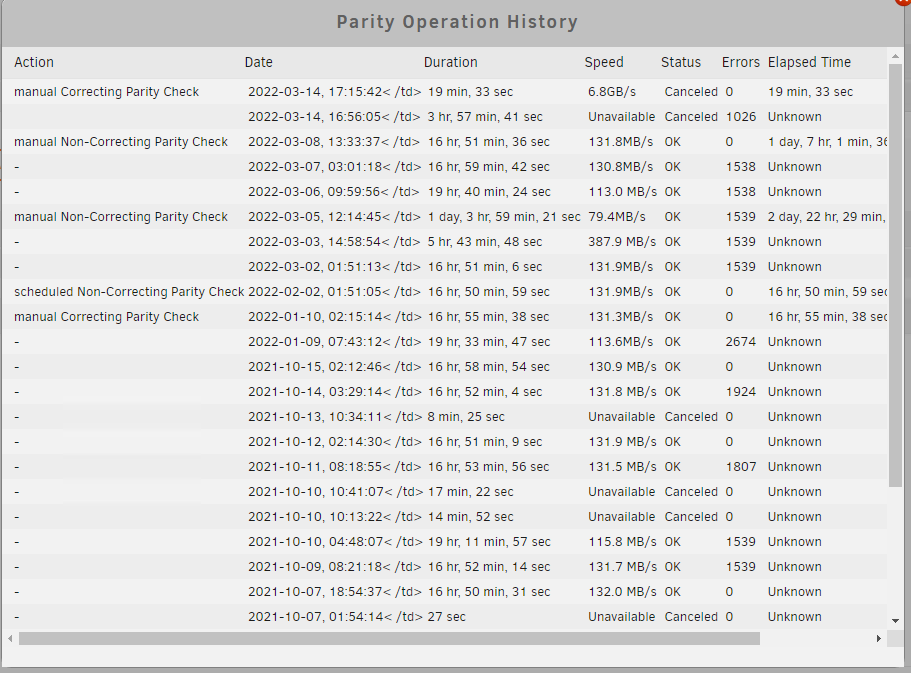Screen dimensions: 911x673
Task: Click the 2674 errors value
Action: coord(741,342)
